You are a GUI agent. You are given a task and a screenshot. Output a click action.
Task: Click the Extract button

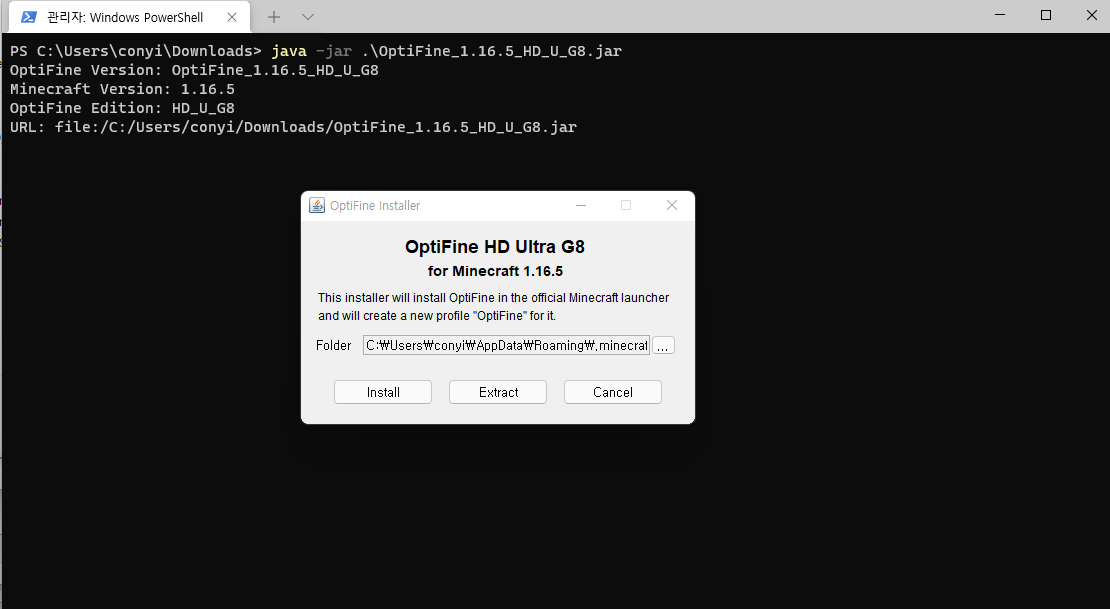[498, 392]
